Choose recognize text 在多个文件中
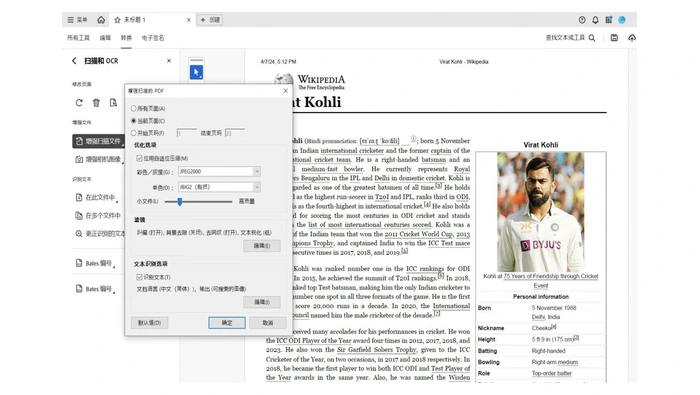Screen dimensions: 700x395 click(x=99, y=216)
